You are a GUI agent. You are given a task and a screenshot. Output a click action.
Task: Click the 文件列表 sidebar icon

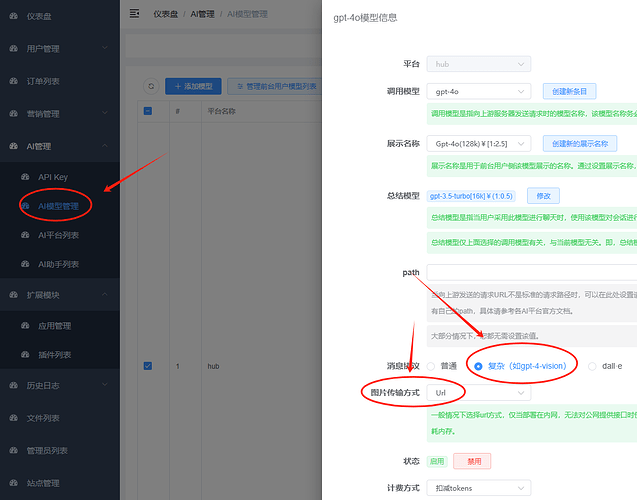[13, 418]
